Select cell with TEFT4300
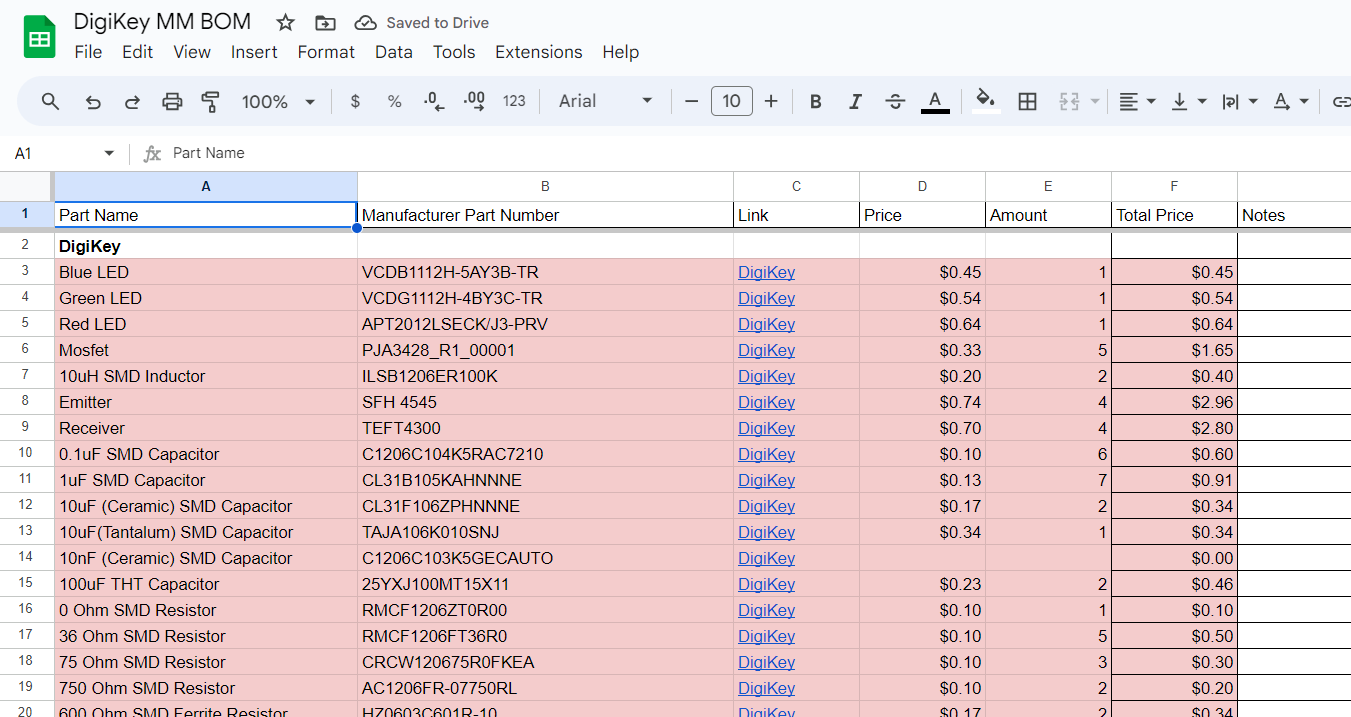 click(545, 428)
